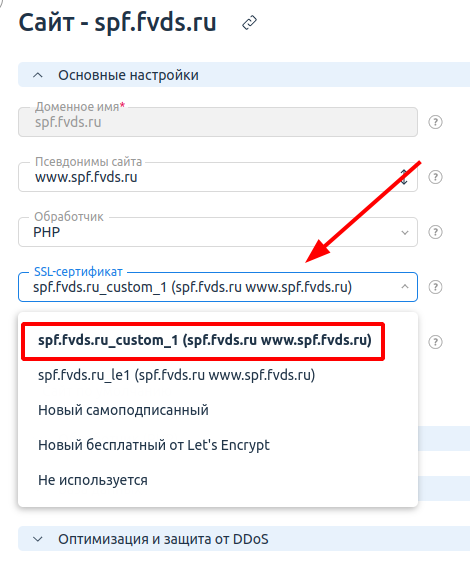Select the spf.fvds.ru_custom_1 certificate option

[205, 340]
